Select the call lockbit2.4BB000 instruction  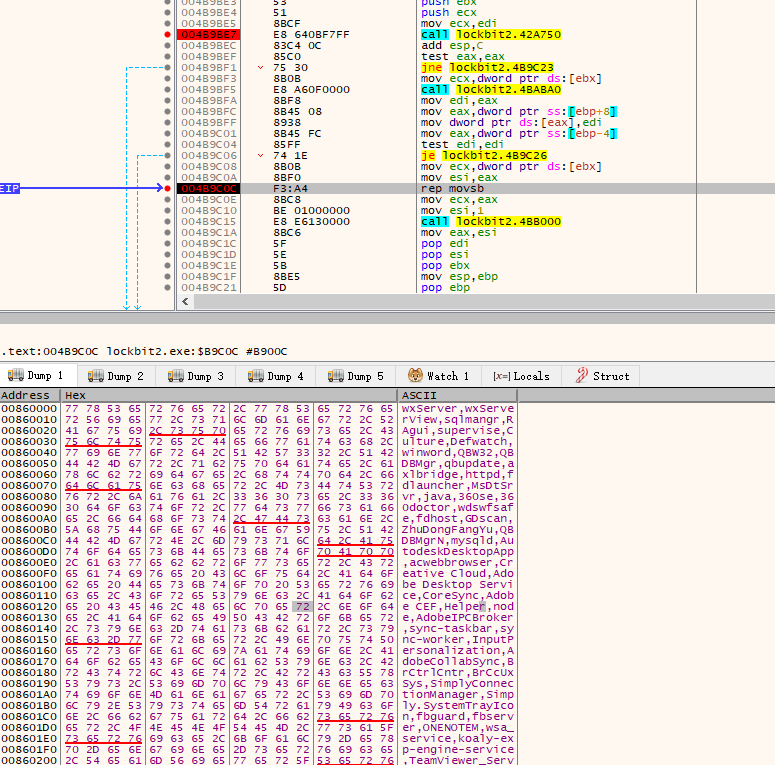[x=475, y=220]
